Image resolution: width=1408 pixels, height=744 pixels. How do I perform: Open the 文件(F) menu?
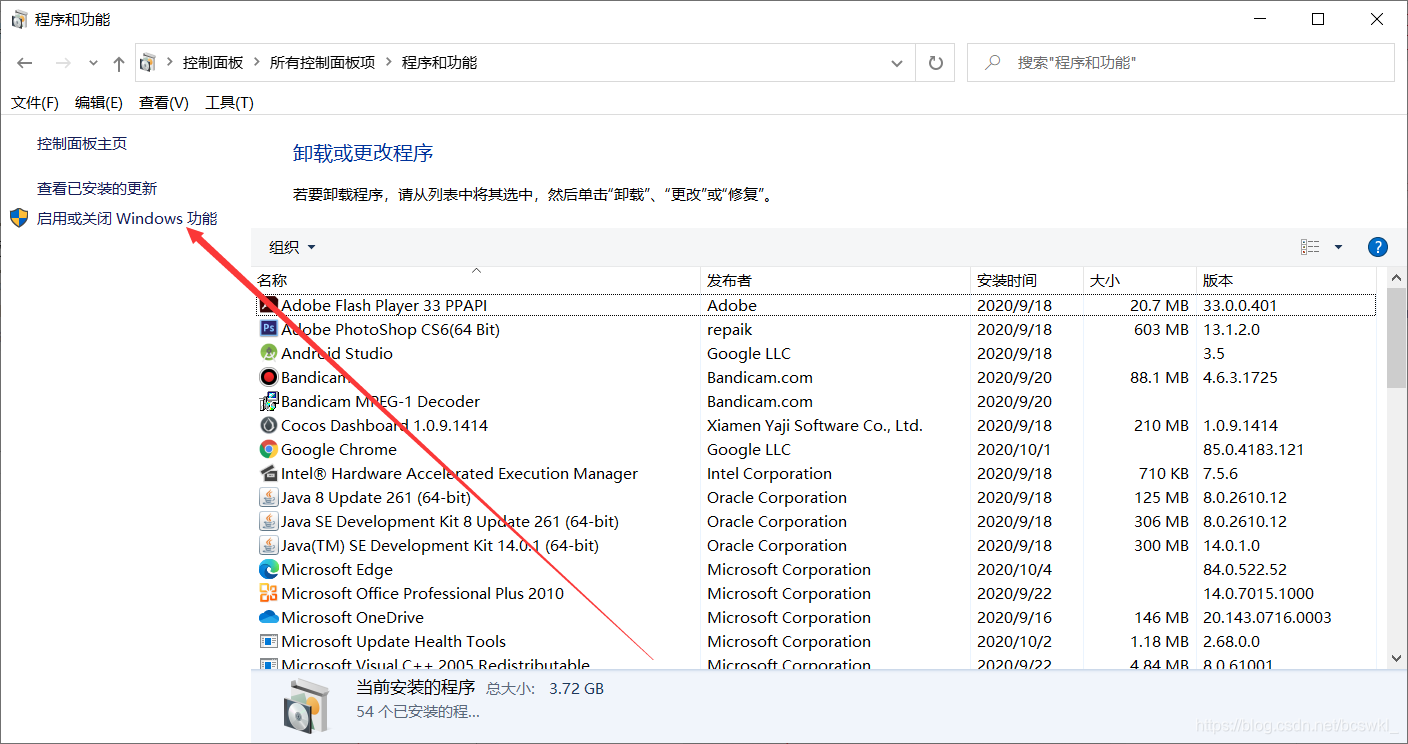[x=35, y=103]
